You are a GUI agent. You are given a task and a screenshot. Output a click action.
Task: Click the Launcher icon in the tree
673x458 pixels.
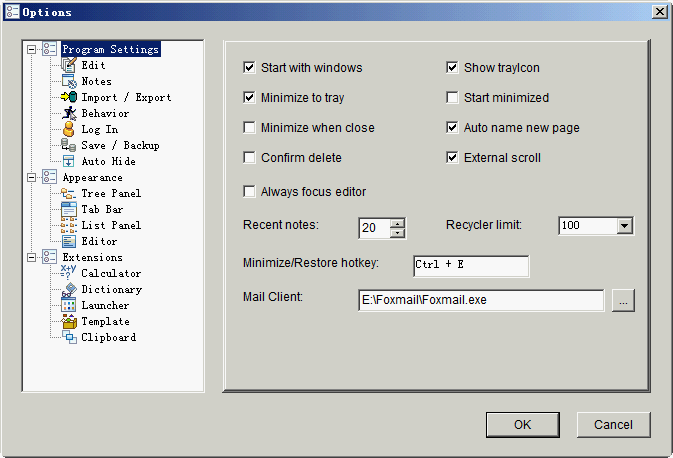[x=69, y=305]
